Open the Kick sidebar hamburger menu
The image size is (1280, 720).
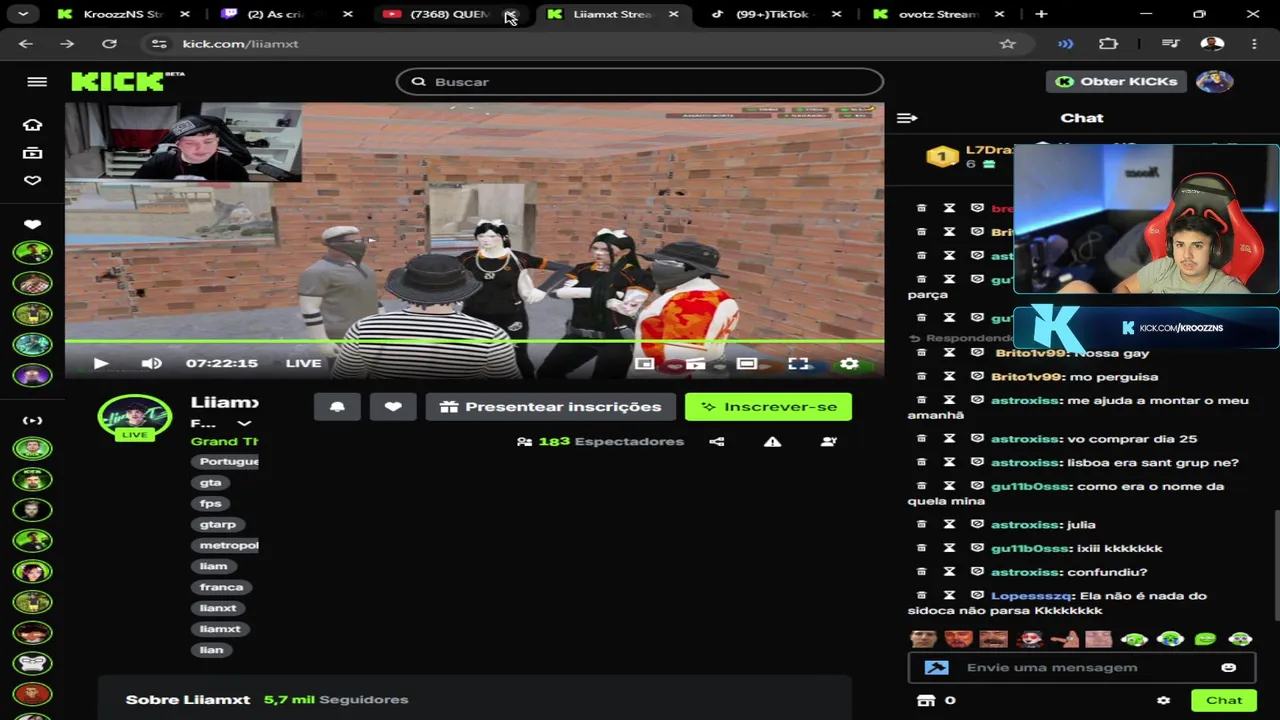pos(37,82)
